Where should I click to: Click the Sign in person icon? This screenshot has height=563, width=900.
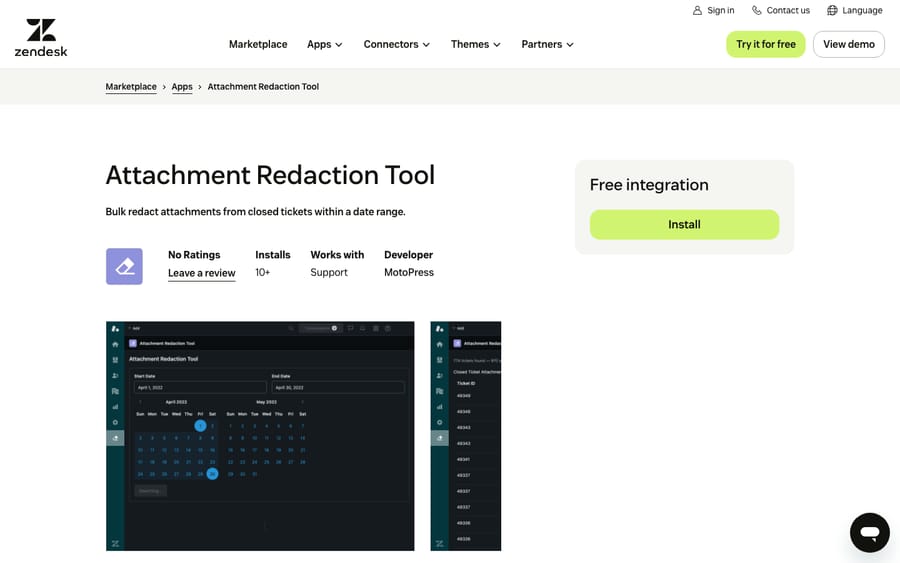click(x=697, y=10)
